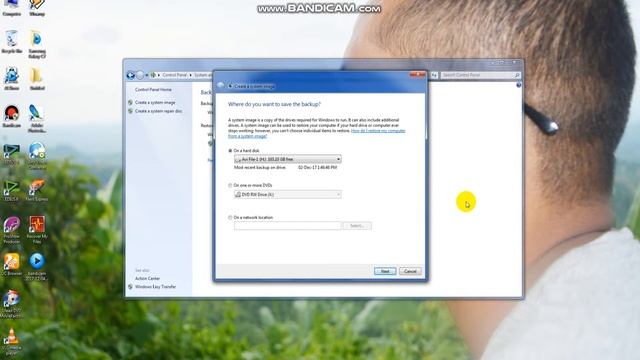Screen dimensions: 640x360
Task: Launch Adobe Photoshop from the desktop
Action: (x=37, y=118)
